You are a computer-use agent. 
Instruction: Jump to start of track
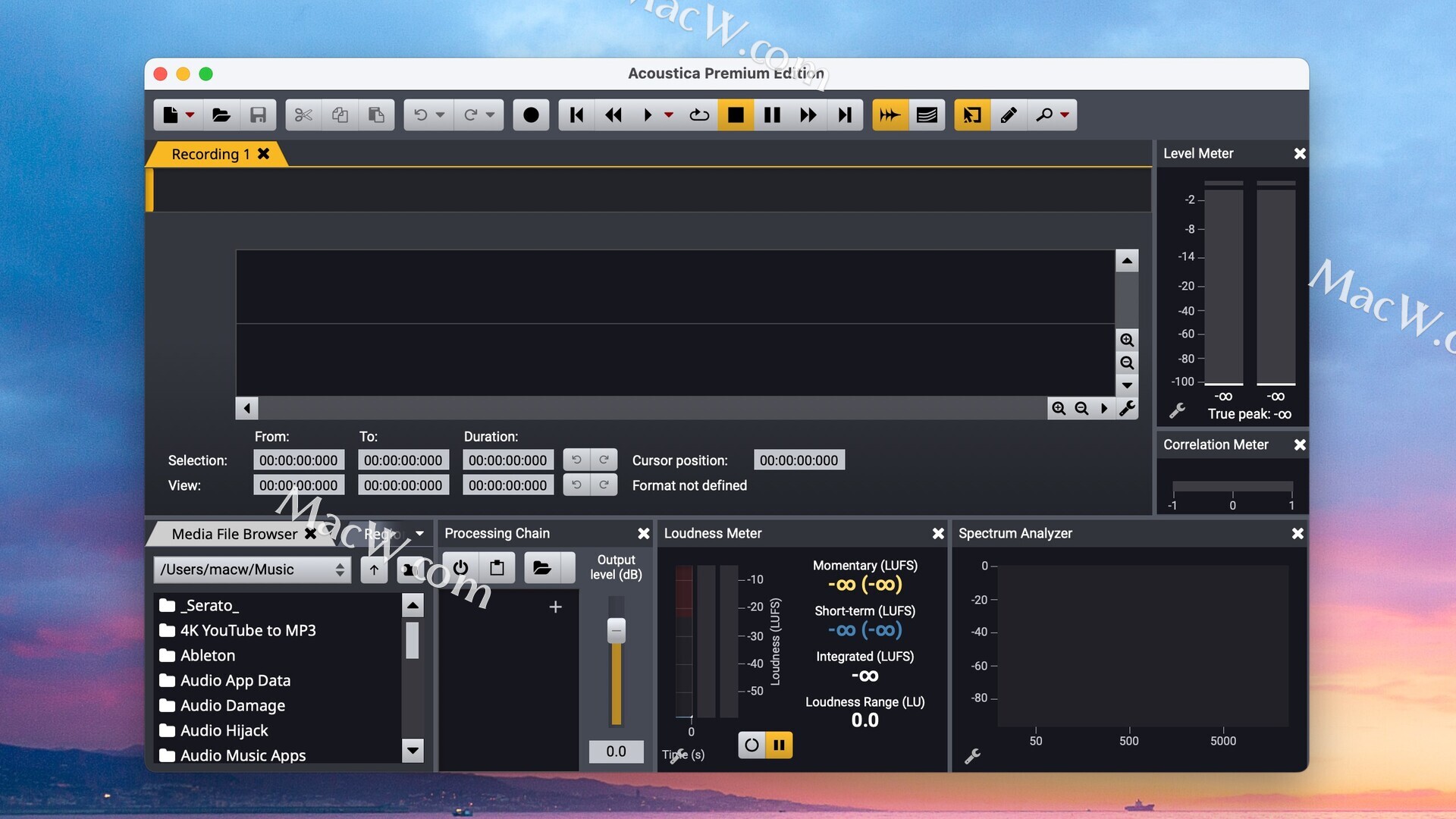pyautogui.click(x=577, y=115)
